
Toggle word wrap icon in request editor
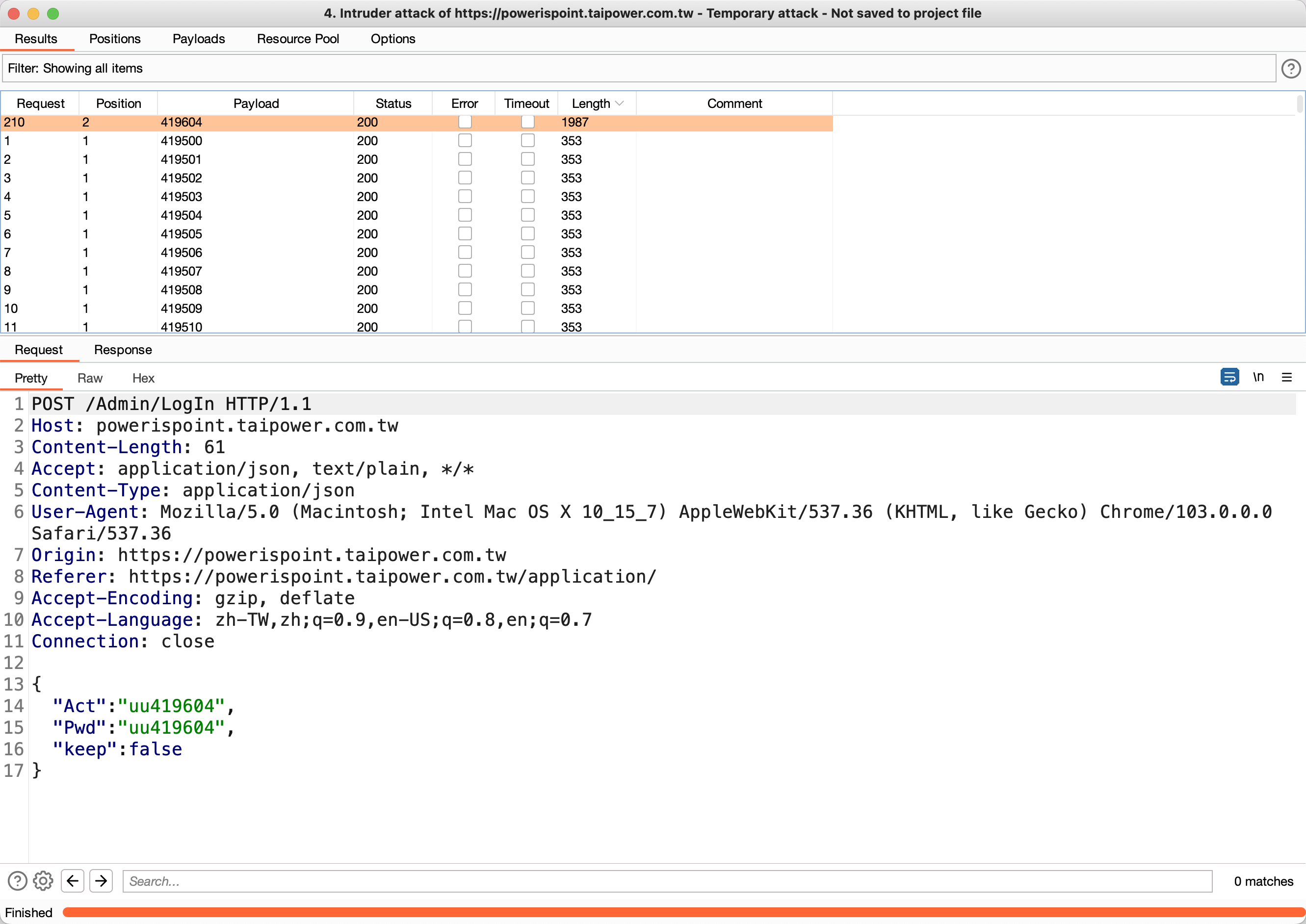tap(1229, 377)
